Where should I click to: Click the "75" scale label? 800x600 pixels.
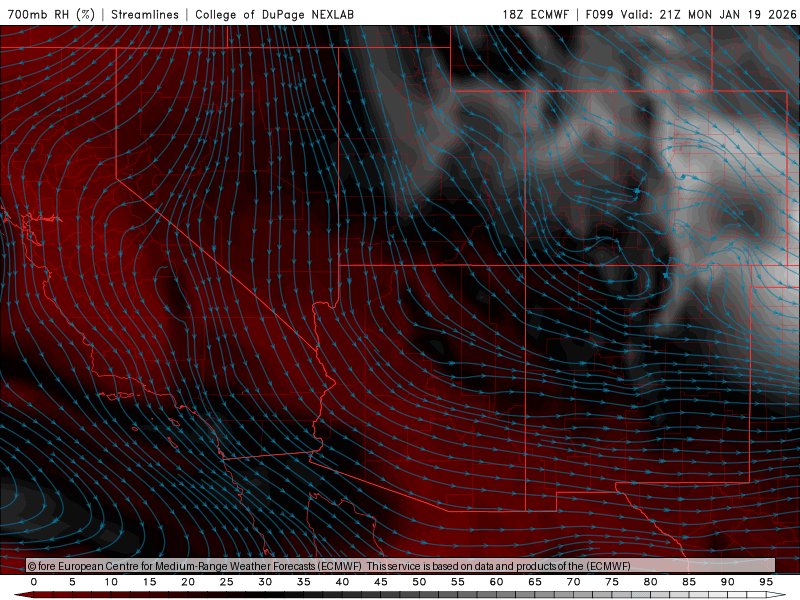pyautogui.click(x=612, y=582)
